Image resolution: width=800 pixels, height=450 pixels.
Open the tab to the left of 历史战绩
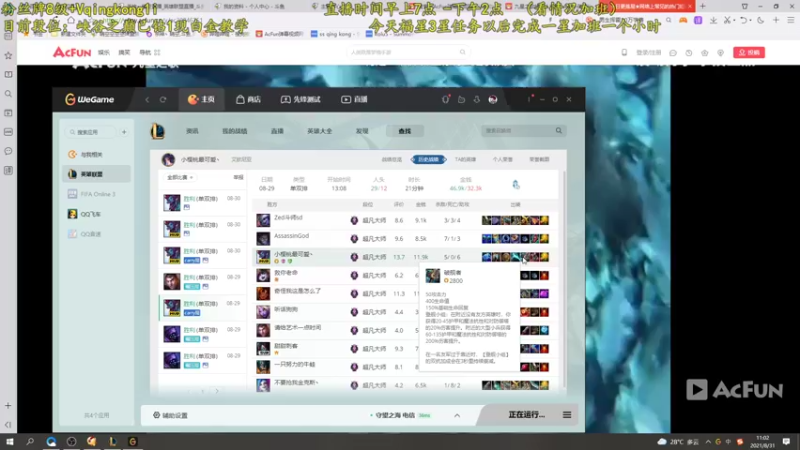392,160
